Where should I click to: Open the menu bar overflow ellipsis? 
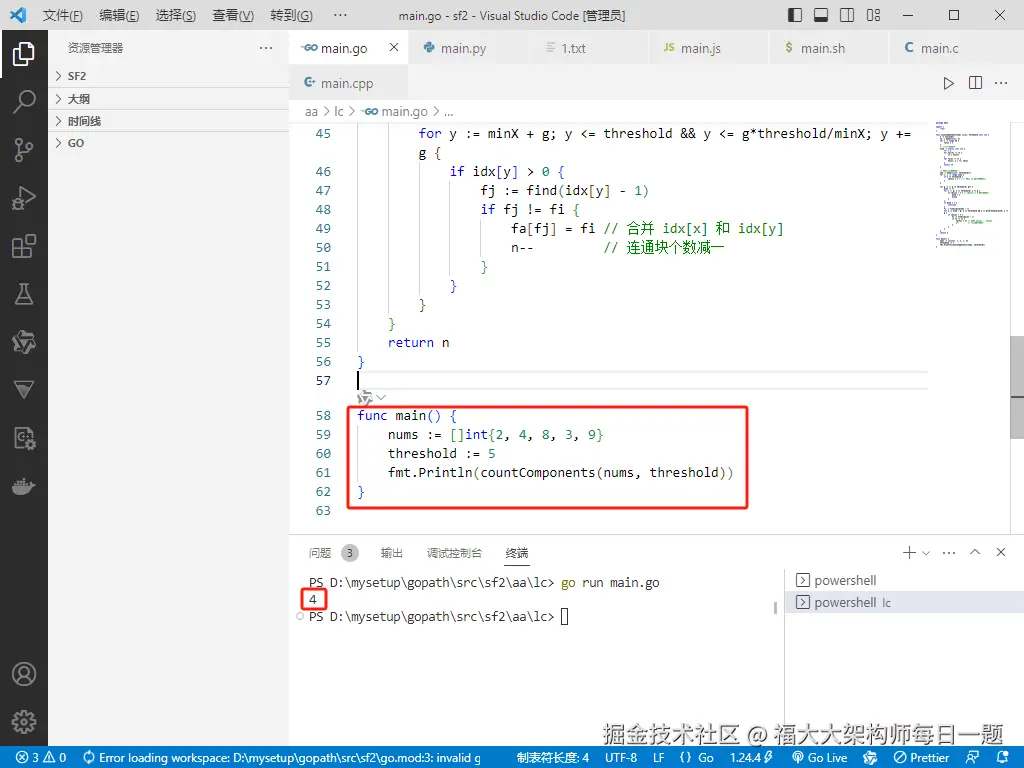click(340, 15)
